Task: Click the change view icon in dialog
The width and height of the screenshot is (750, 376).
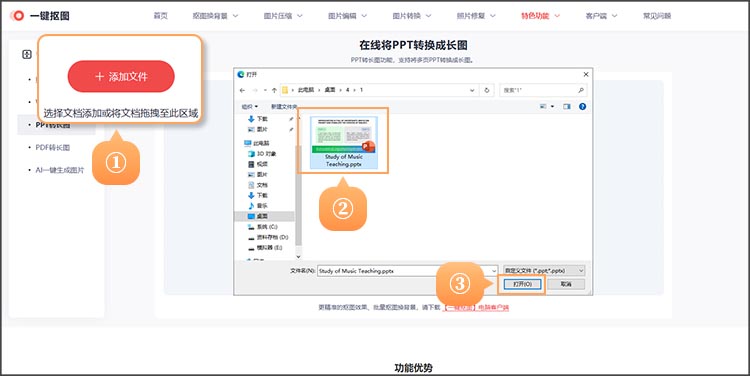Action: [x=543, y=107]
